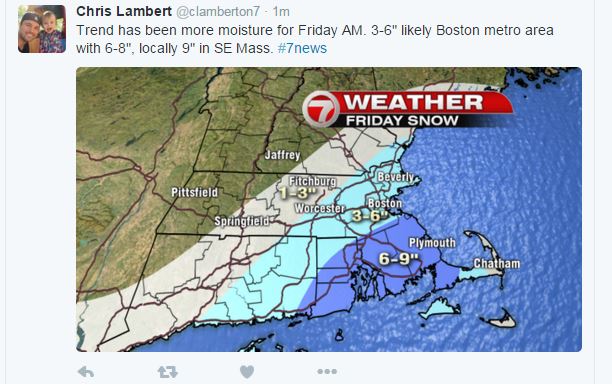Click the Jaffrey town label

coord(283,155)
